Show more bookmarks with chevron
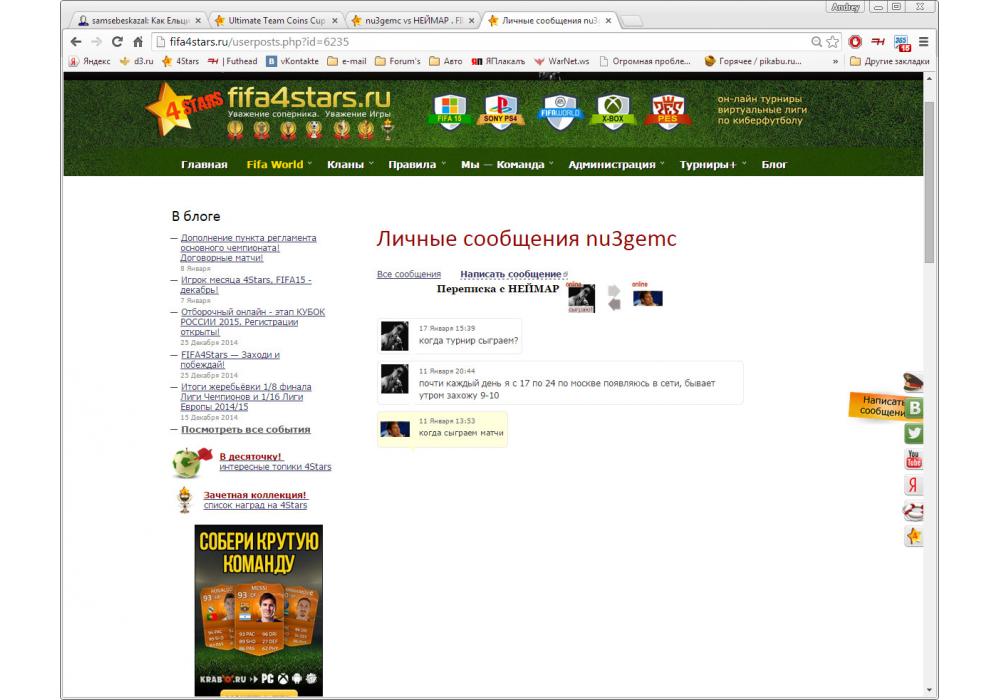Image resolution: width=1000 pixels, height=700 pixels. tap(835, 62)
